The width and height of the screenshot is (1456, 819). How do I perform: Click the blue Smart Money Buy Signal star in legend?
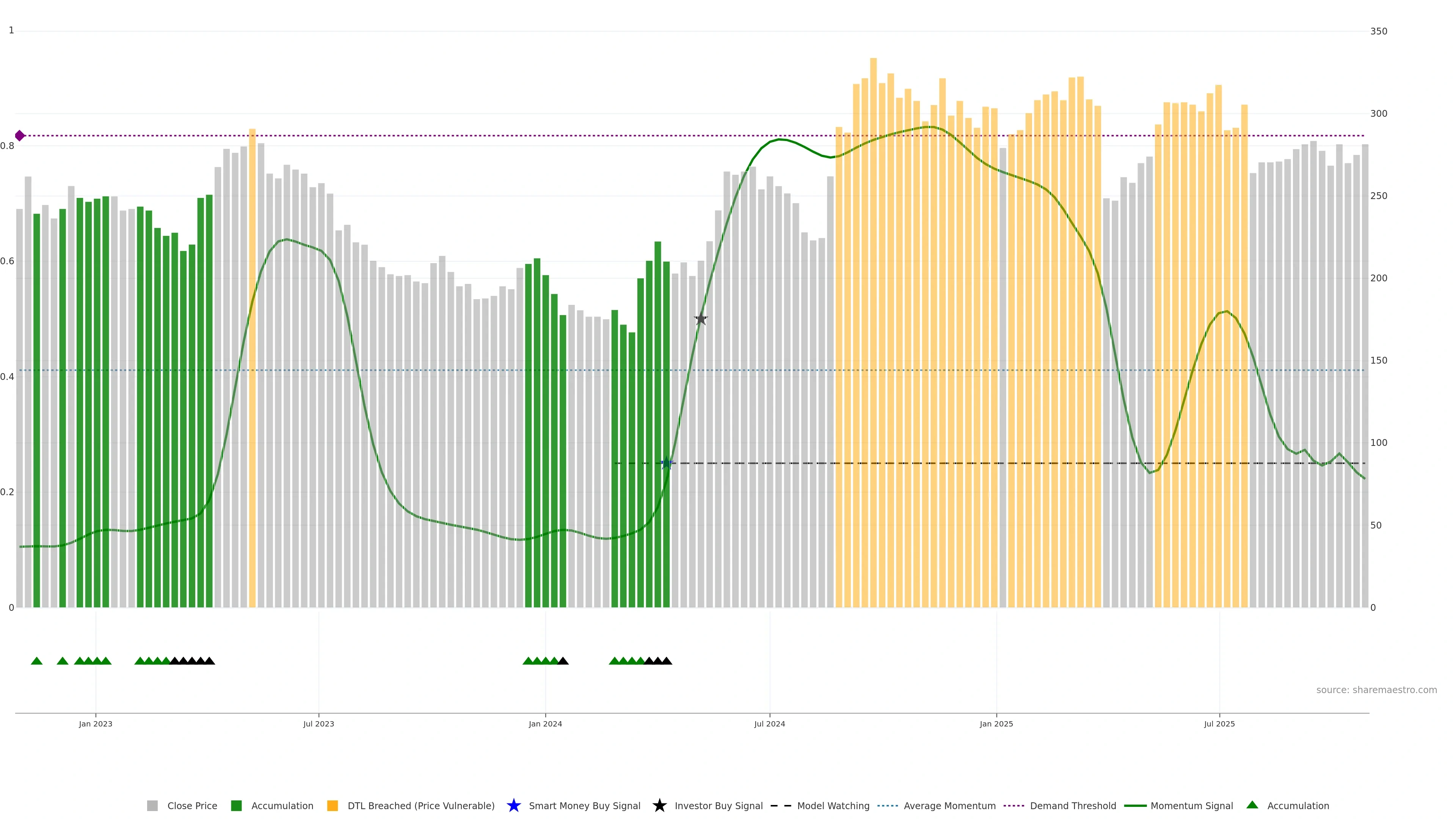coord(513,806)
